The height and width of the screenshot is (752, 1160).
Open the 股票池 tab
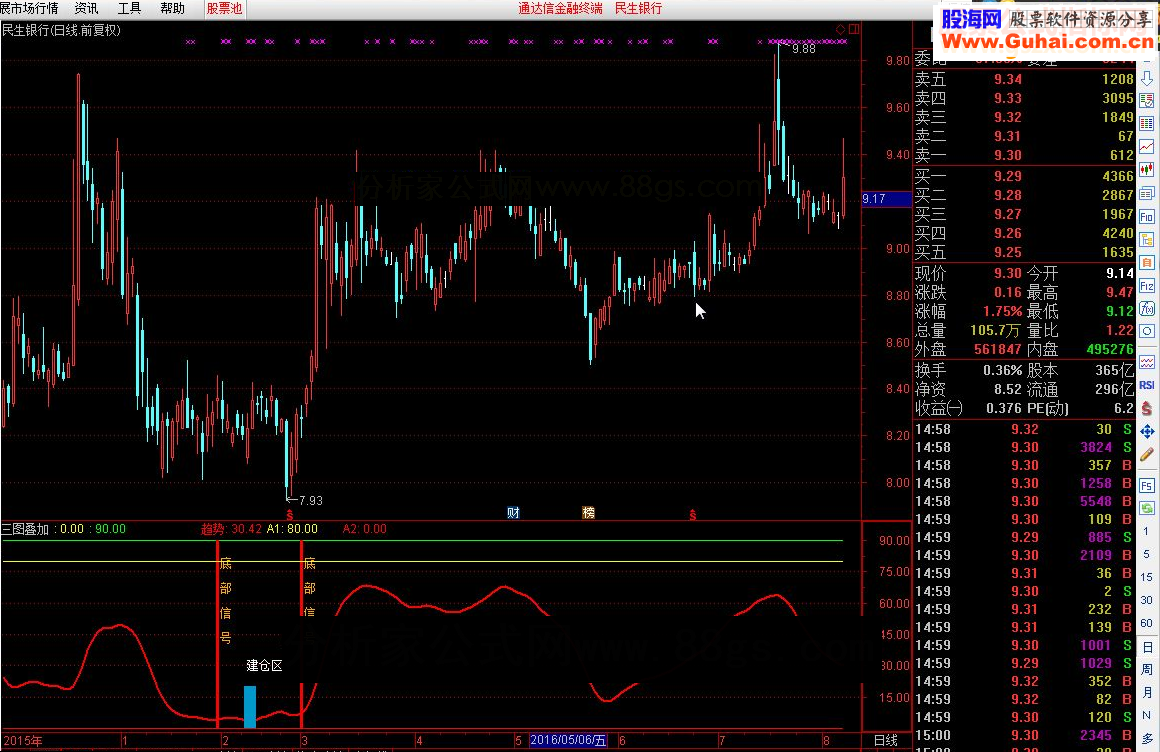tap(224, 8)
